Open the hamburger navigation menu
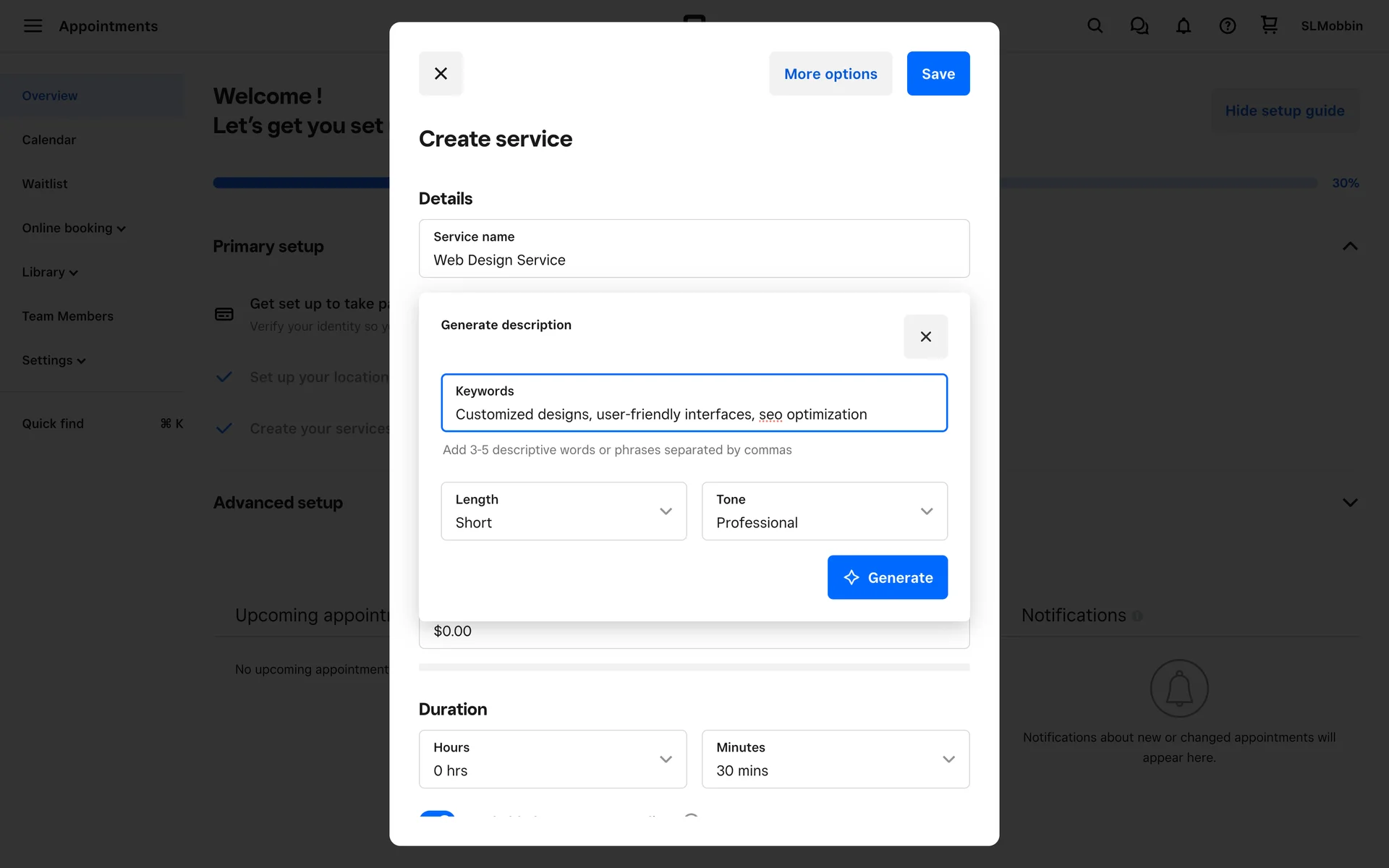 [x=33, y=26]
